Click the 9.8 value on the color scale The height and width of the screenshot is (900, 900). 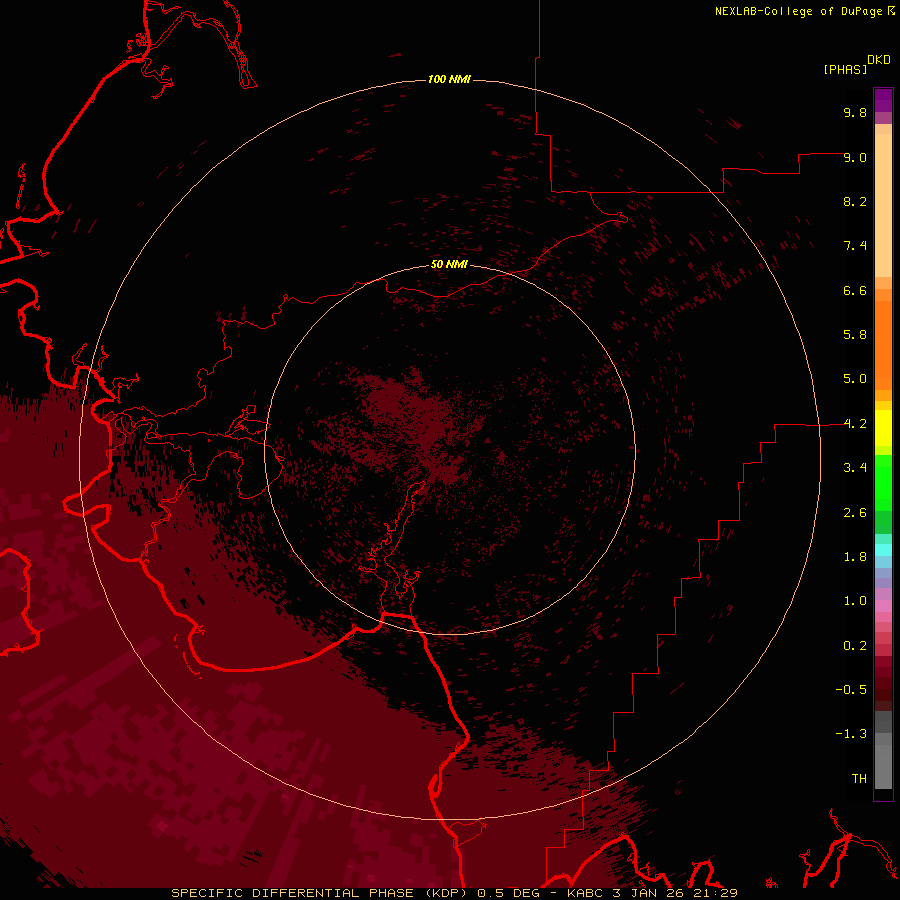coord(855,112)
